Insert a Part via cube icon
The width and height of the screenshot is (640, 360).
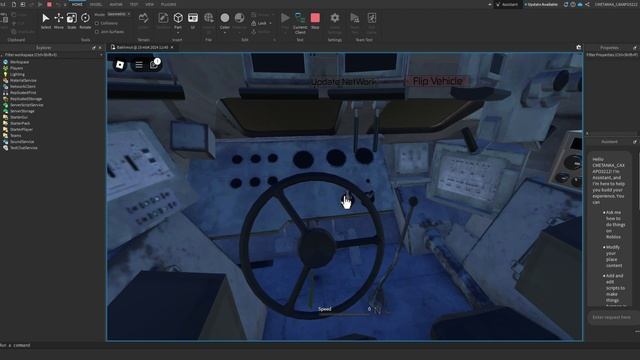pyautogui.click(x=178, y=18)
